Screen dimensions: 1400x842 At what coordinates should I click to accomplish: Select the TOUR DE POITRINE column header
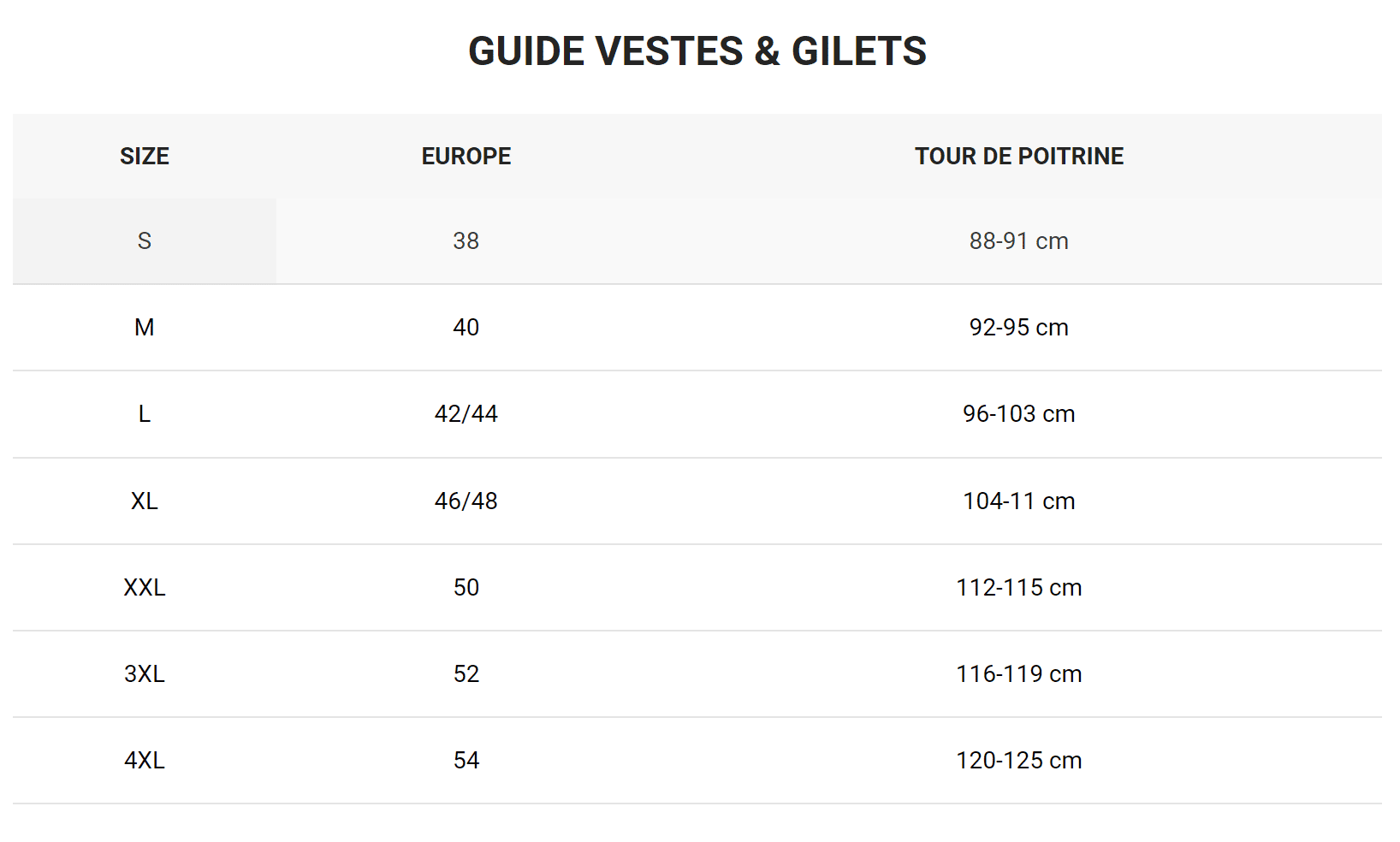pos(1019,156)
